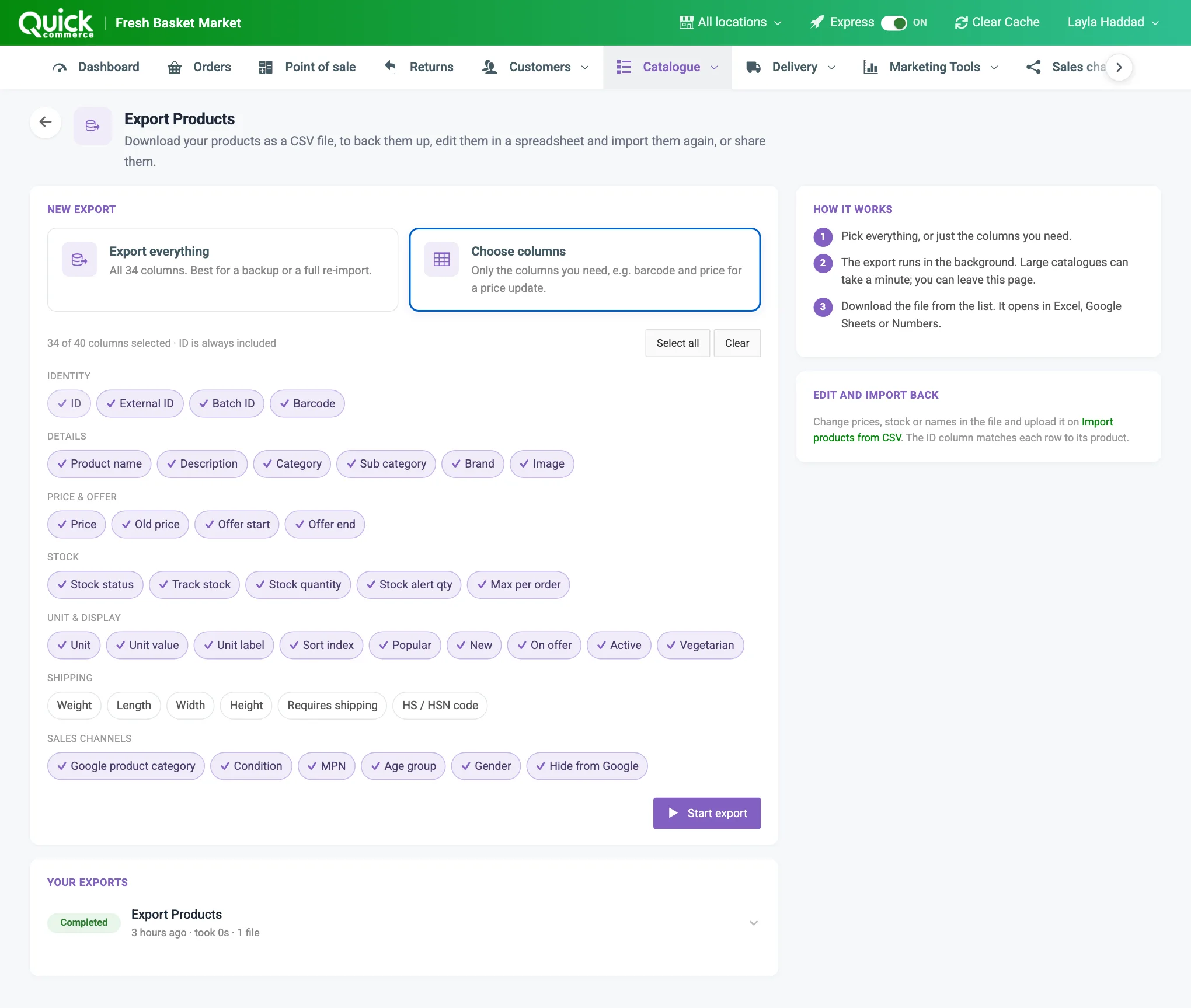
Task: Click the Clear Cache refresh icon
Action: (961, 23)
